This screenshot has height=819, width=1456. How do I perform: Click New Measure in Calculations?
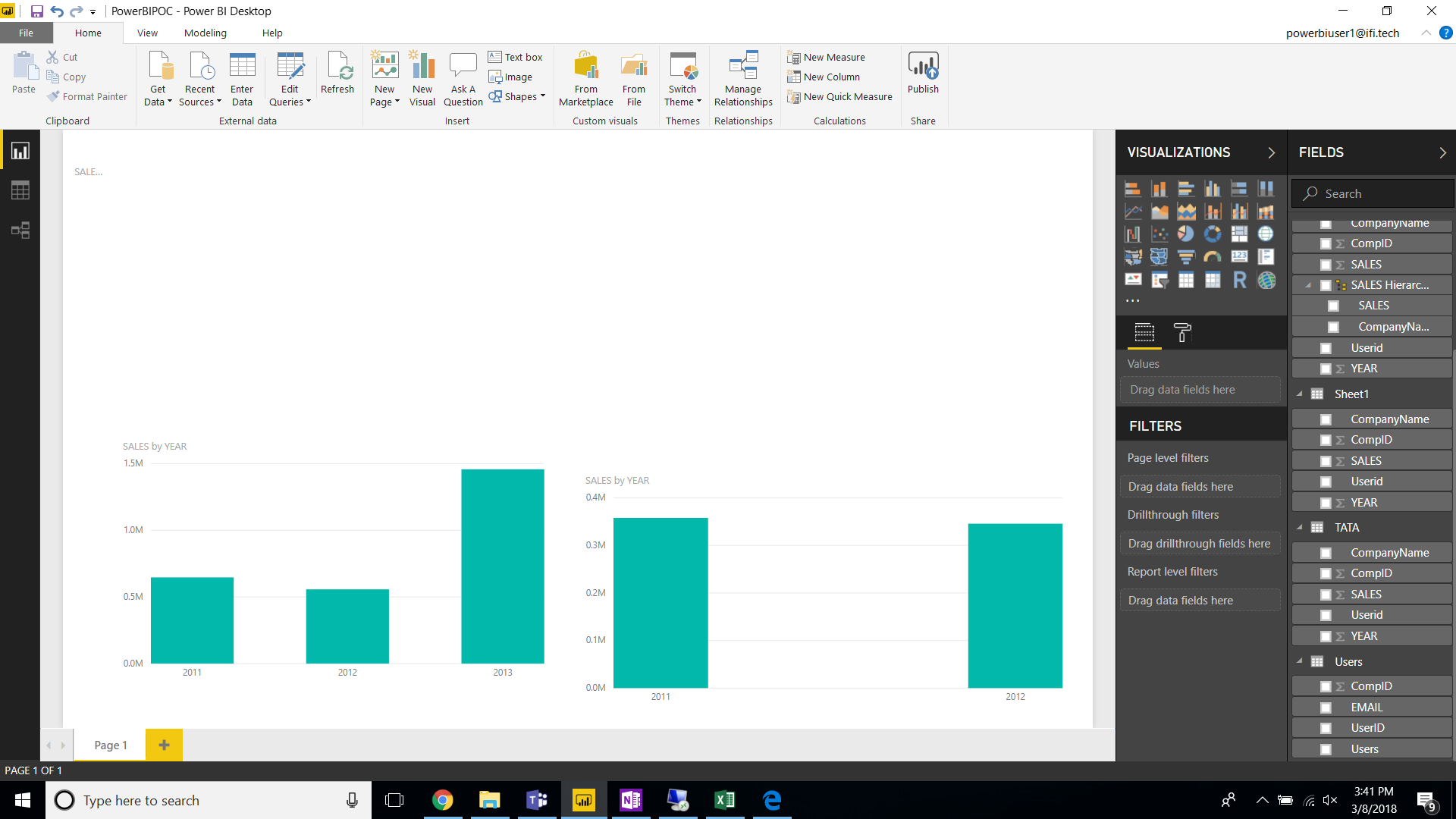coord(826,58)
